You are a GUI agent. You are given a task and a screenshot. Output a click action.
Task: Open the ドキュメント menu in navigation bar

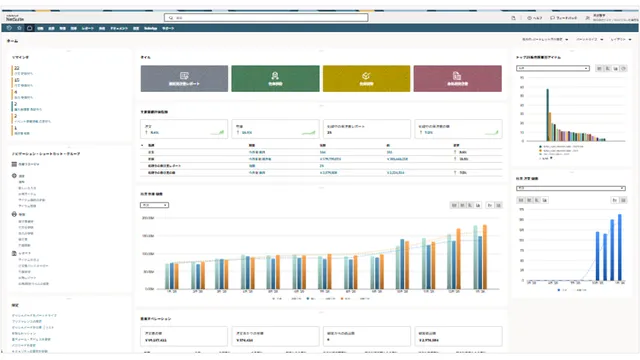[x=119, y=29]
